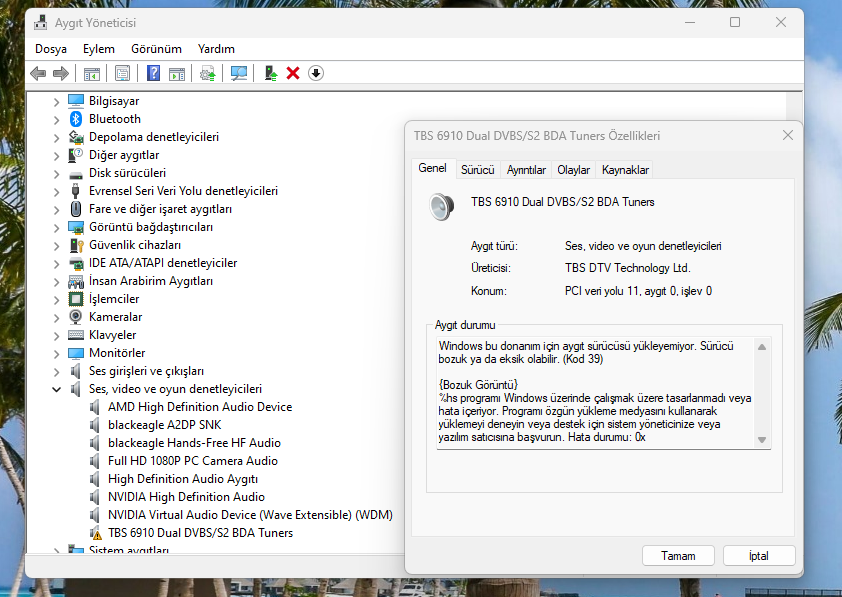Expand the Bluetooth category
The width and height of the screenshot is (842, 597).
pyautogui.click(x=57, y=119)
